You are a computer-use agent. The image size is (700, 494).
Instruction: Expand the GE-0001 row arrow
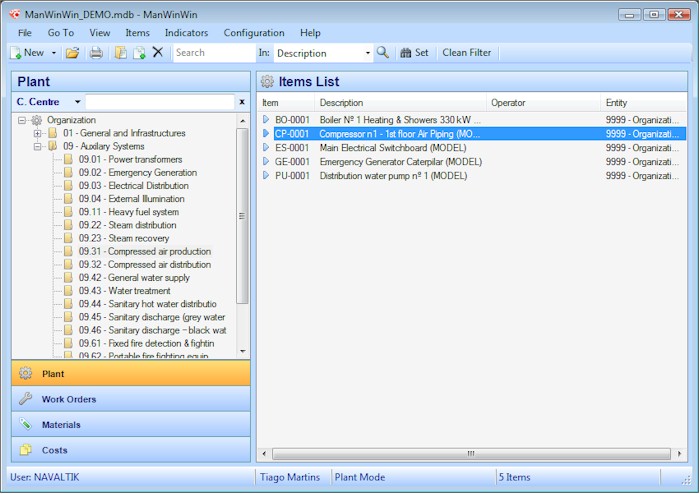point(266,161)
